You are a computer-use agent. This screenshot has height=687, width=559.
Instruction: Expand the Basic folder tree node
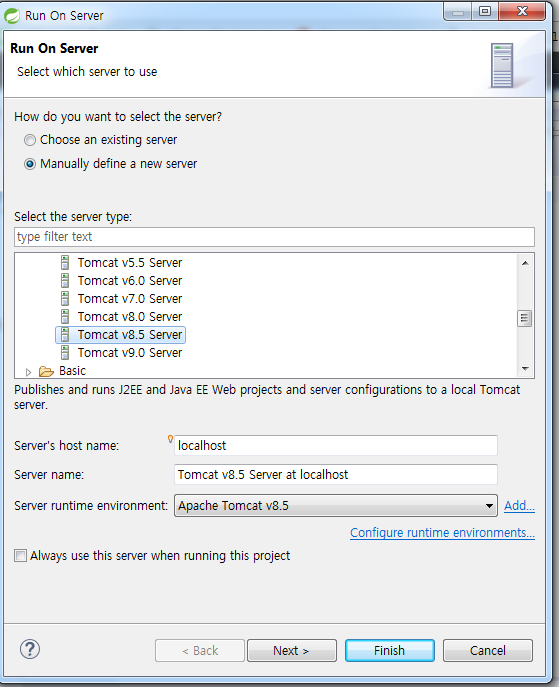click(28, 372)
